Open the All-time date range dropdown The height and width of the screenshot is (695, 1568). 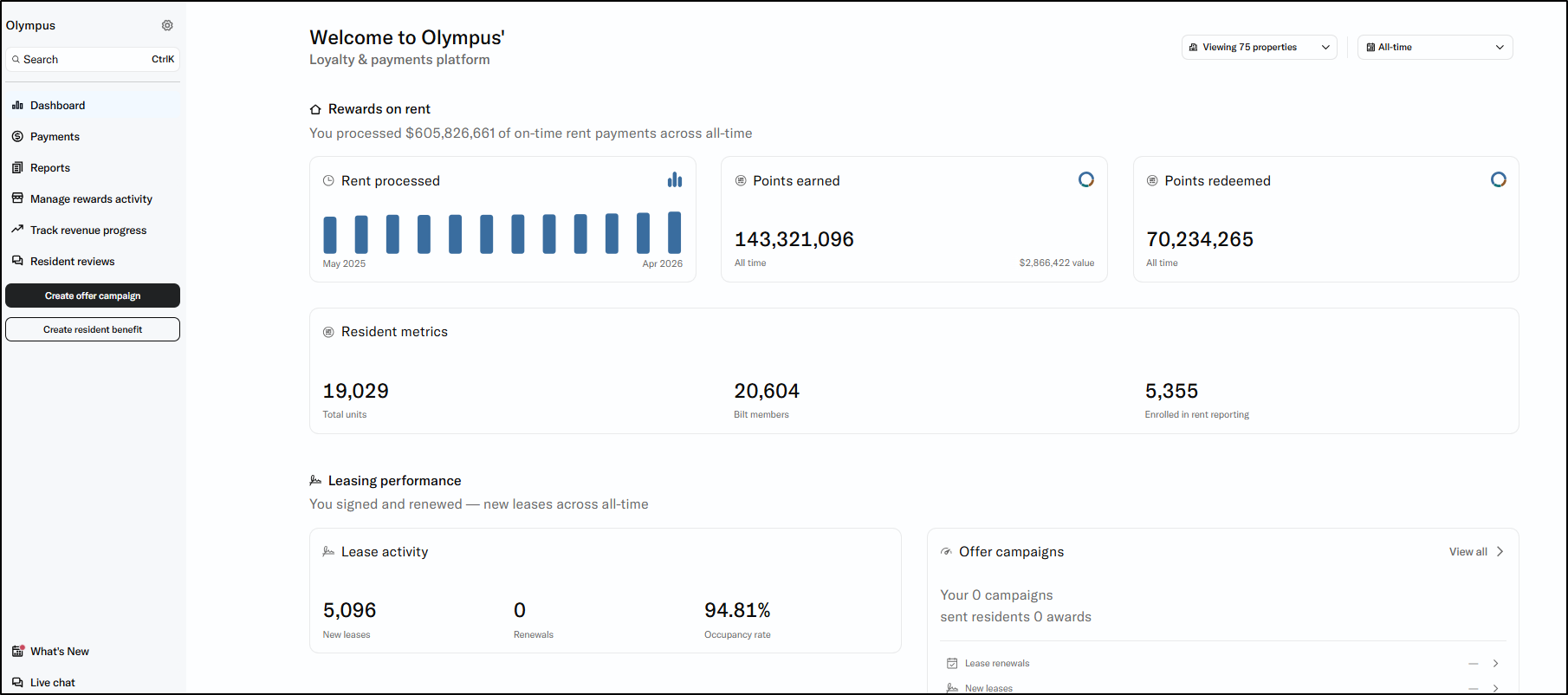pyautogui.click(x=1435, y=47)
